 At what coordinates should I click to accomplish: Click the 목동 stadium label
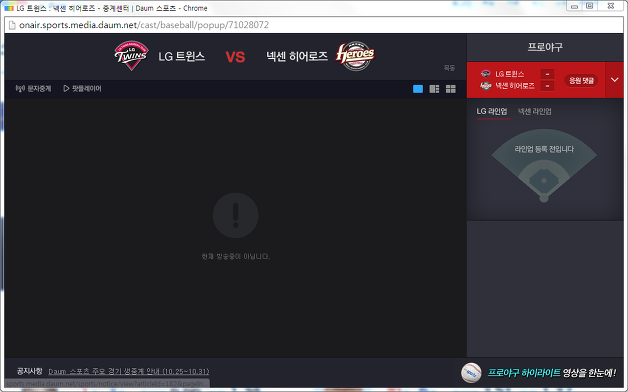point(449,68)
